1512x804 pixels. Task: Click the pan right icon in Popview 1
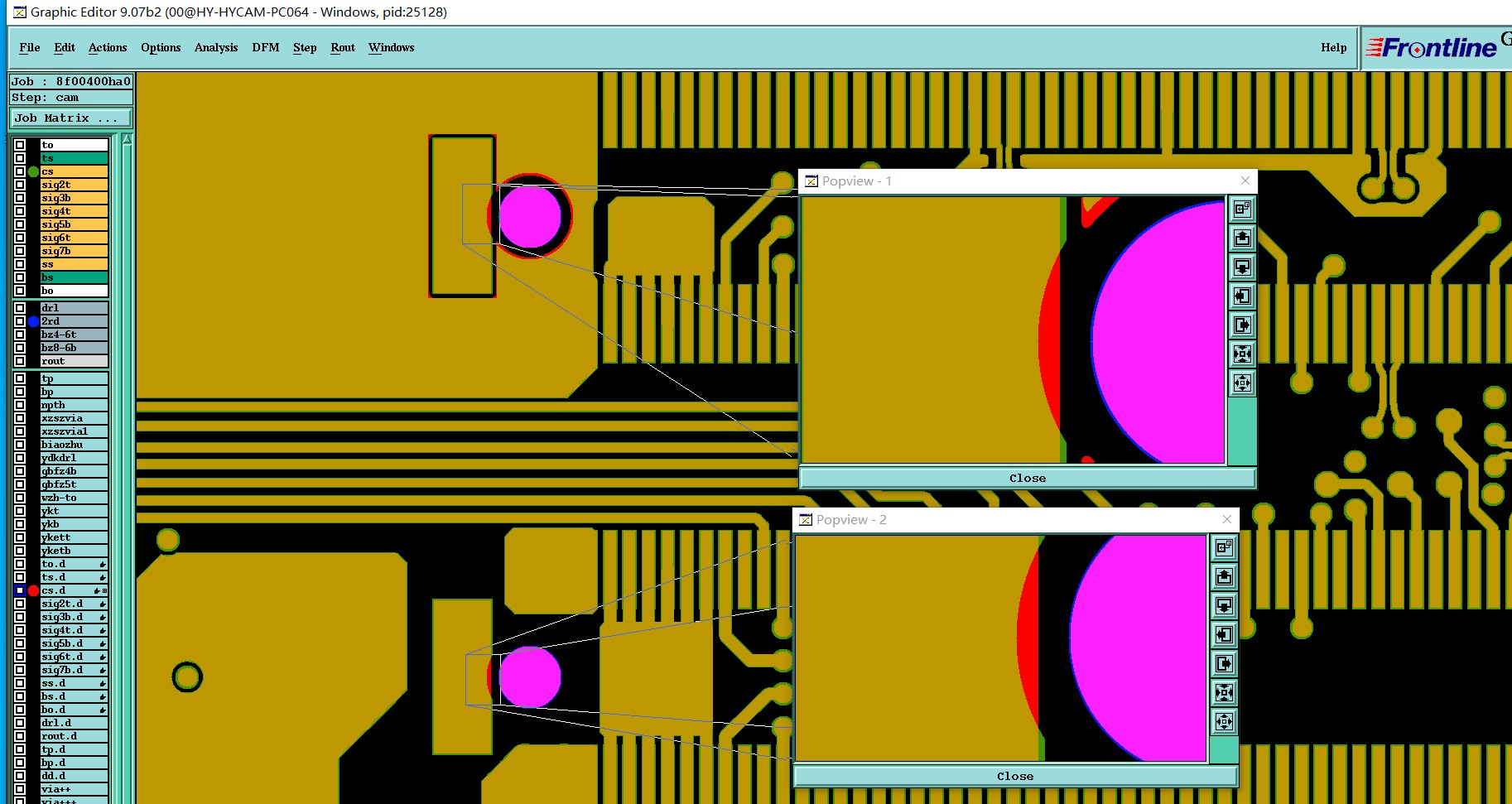coord(1242,325)
